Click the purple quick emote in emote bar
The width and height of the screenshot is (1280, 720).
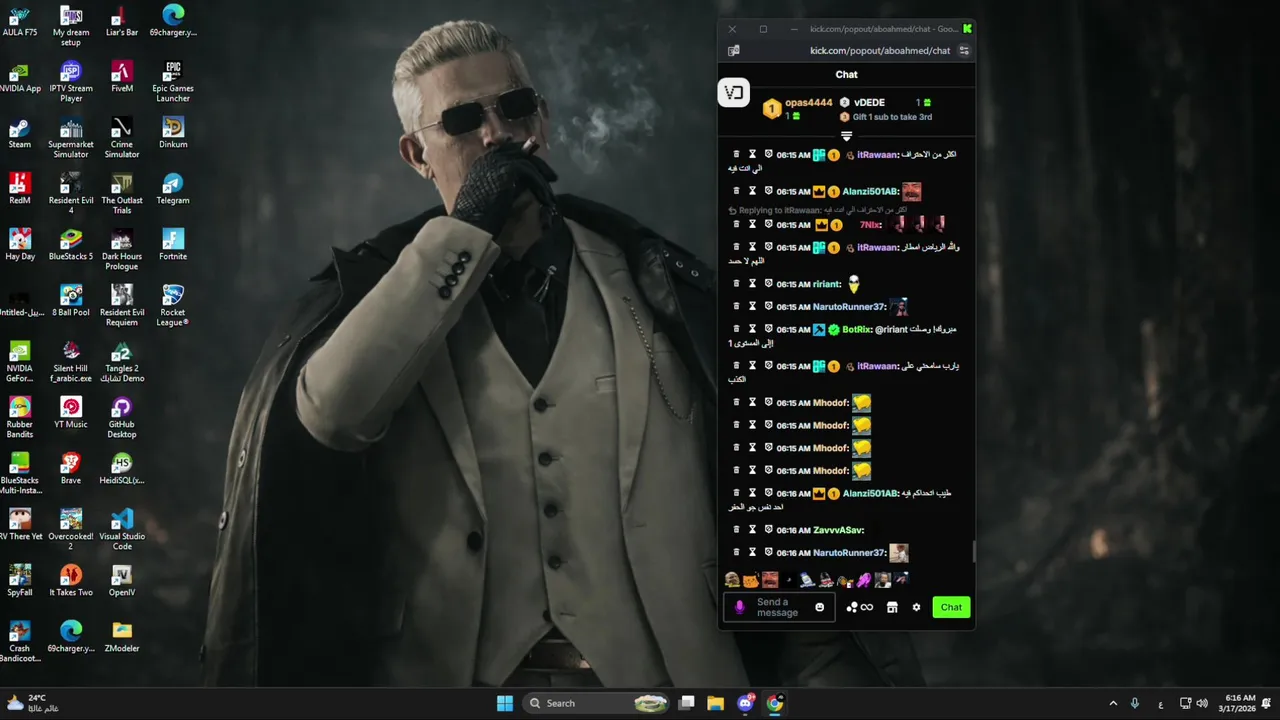pyautogui.click(x=864, y=580)
